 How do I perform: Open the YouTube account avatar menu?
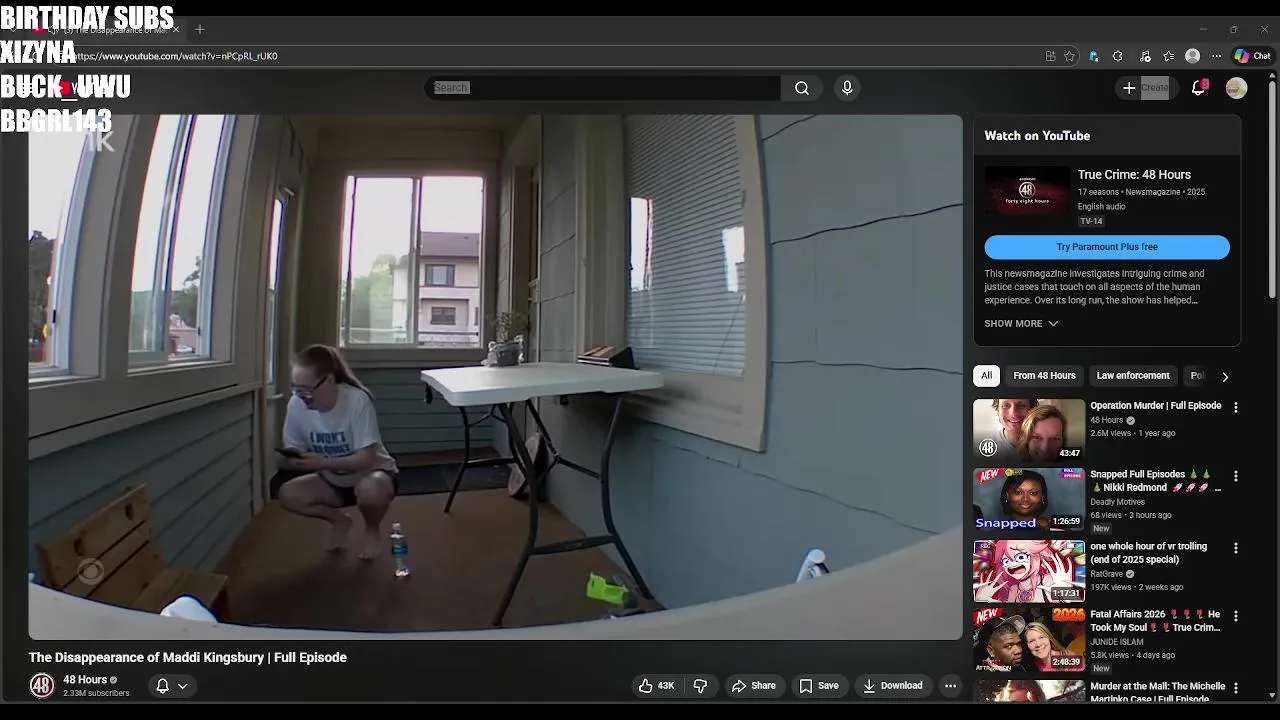(x=1237, y=88)
